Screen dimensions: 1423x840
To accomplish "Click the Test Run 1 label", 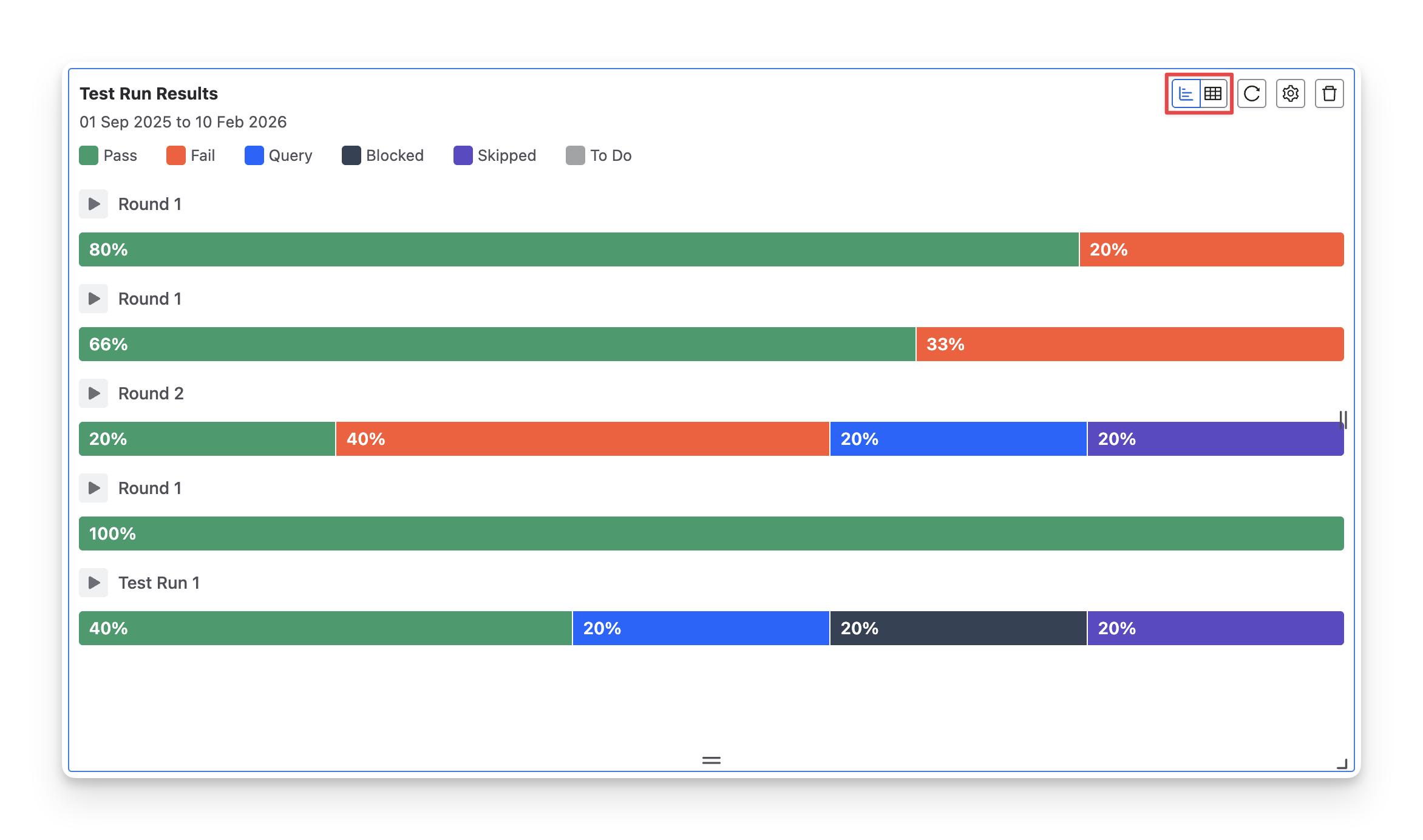I will [159, 583].
